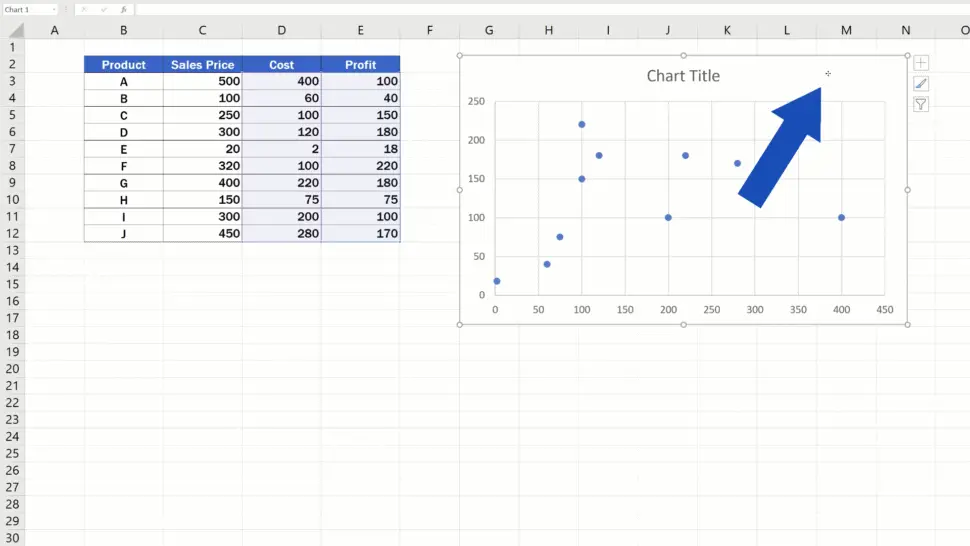Open the Chart Elements plus button
This screenshot has height=546, width=970.
(x=921, y=63)
